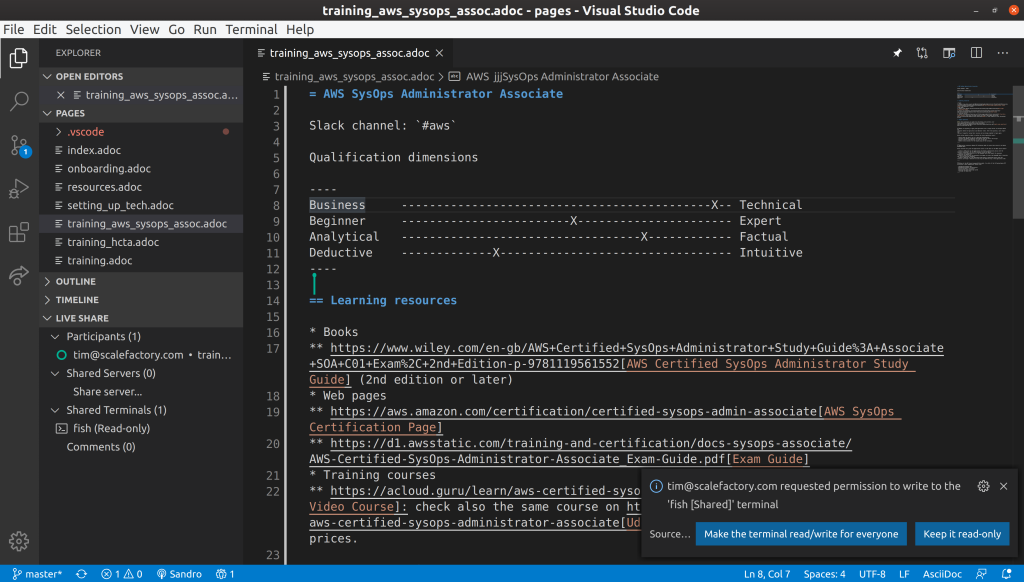Click the LF end-of-line indicator
This screenshot has height=582, width=1024.
[x=904, y=574]
